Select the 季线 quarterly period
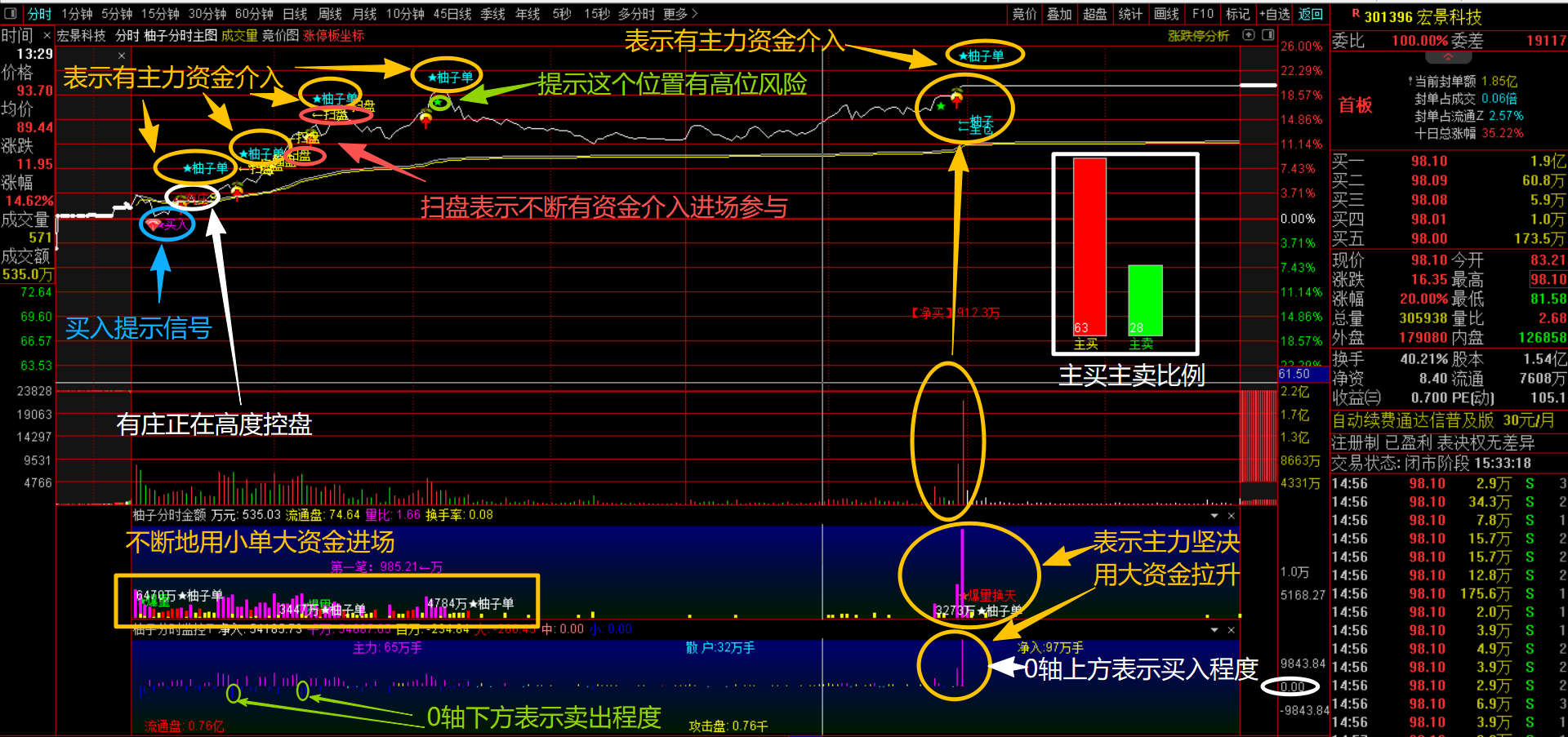This screenshot has height=737, width=1568. 493,14
